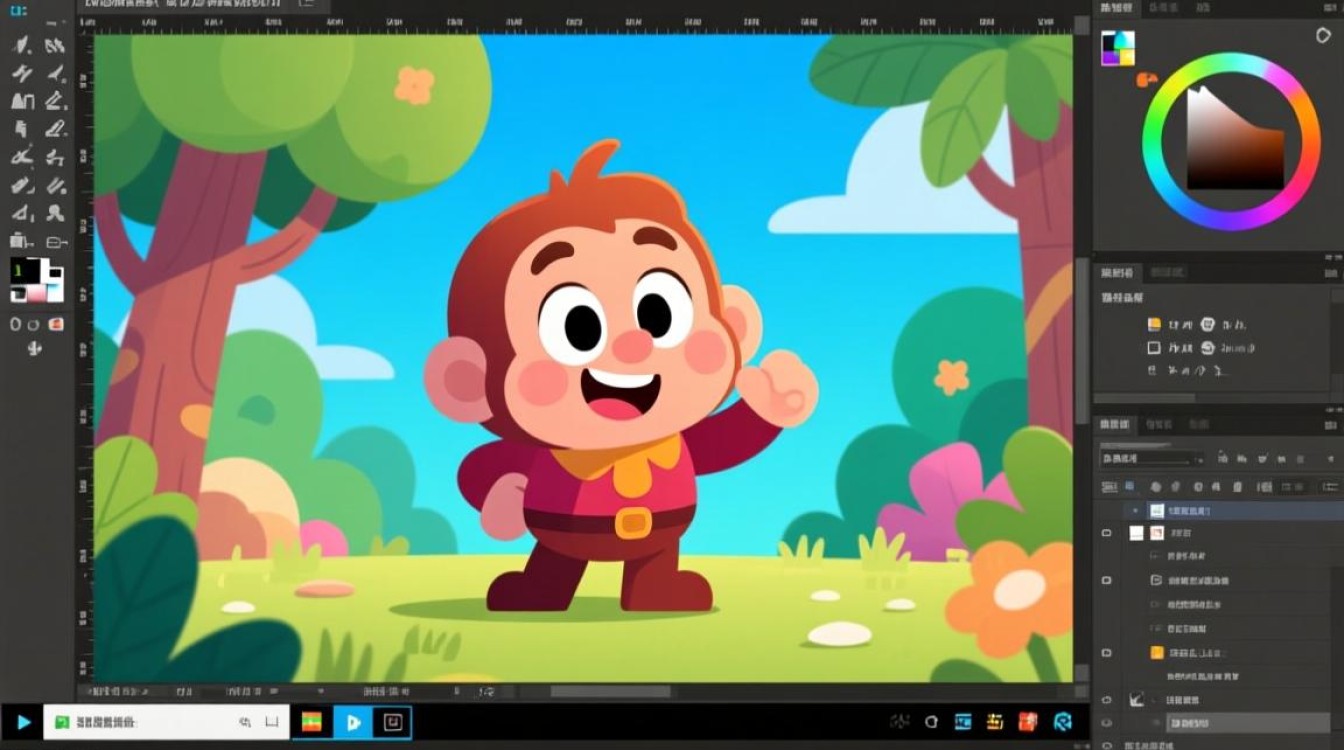Click the blue play-shaped Start button in the taskbar

(x=22, y=722)
